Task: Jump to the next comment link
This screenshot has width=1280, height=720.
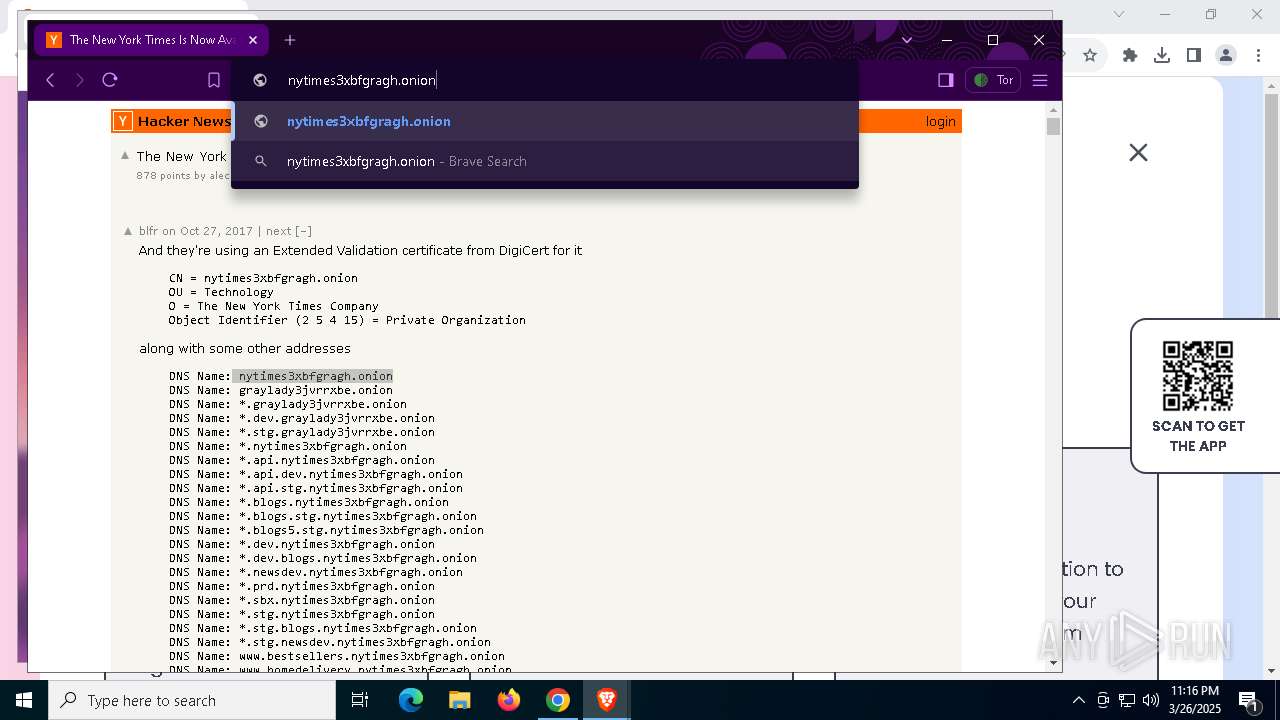Action: click(x=278, y=231)
